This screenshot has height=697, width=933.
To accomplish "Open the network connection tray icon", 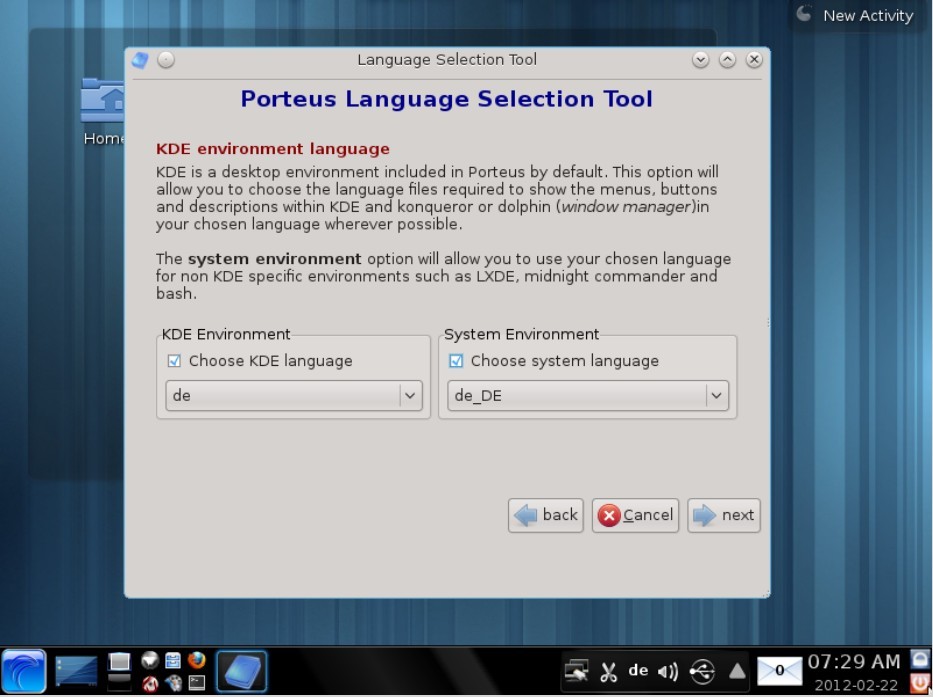I will (x=577, y=671).
